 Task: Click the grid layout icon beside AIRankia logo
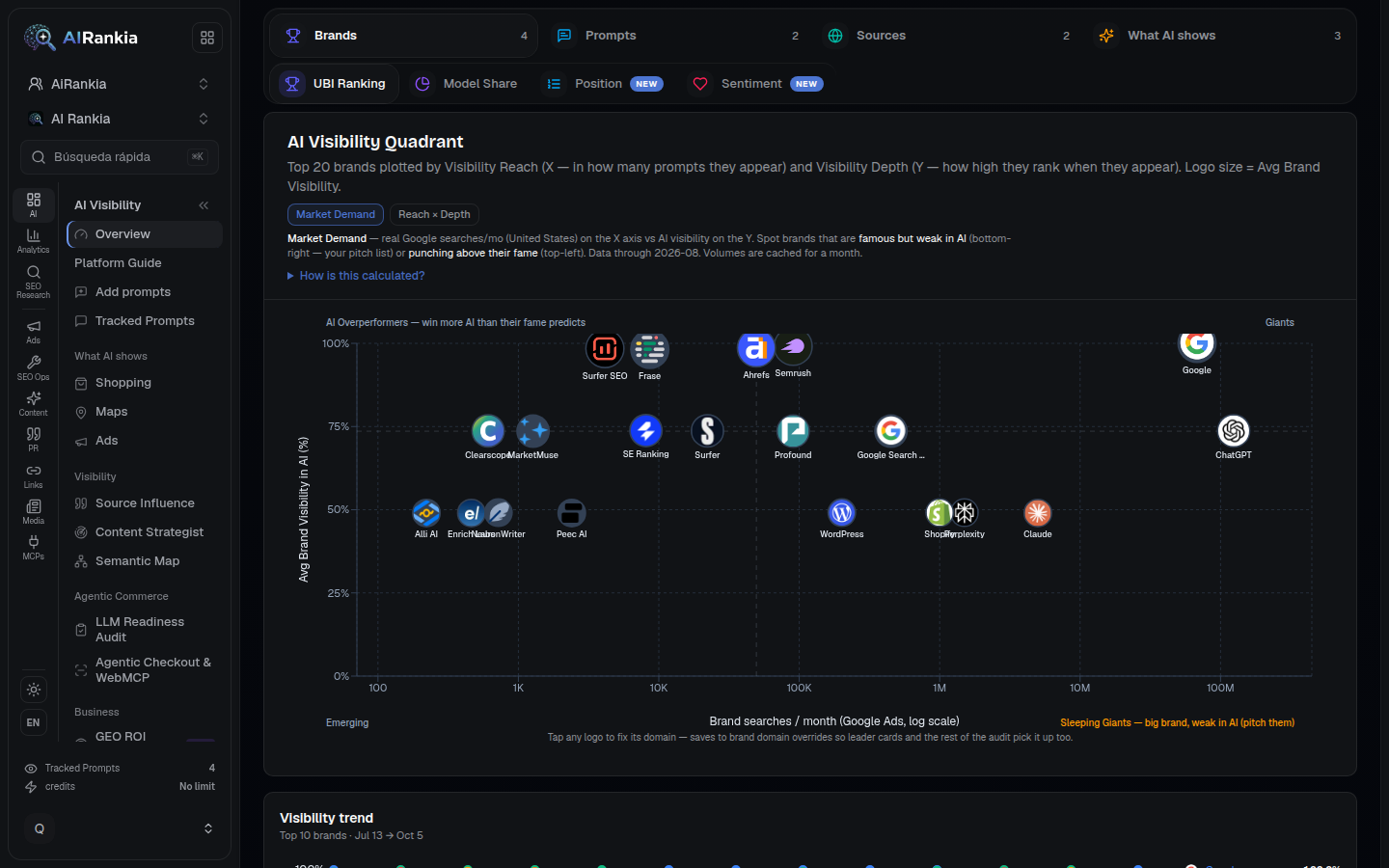(x=207, y=38)
